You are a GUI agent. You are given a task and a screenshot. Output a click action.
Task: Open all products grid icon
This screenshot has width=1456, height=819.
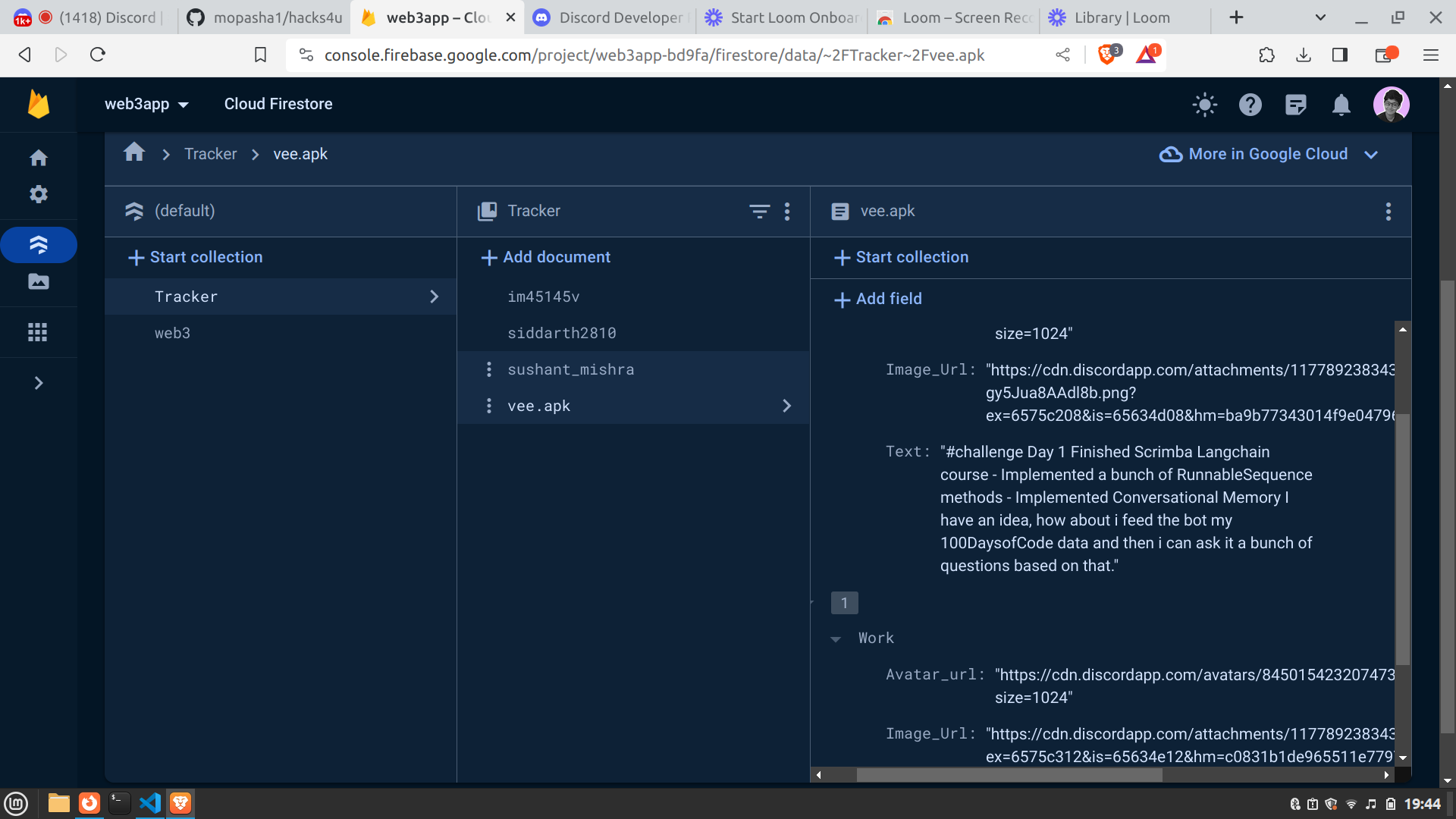coord(38,332)
